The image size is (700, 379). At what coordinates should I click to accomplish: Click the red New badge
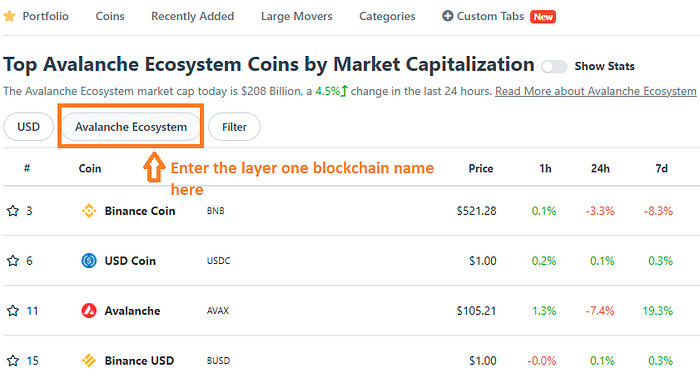pyautogui.click(x=543, y=17)
